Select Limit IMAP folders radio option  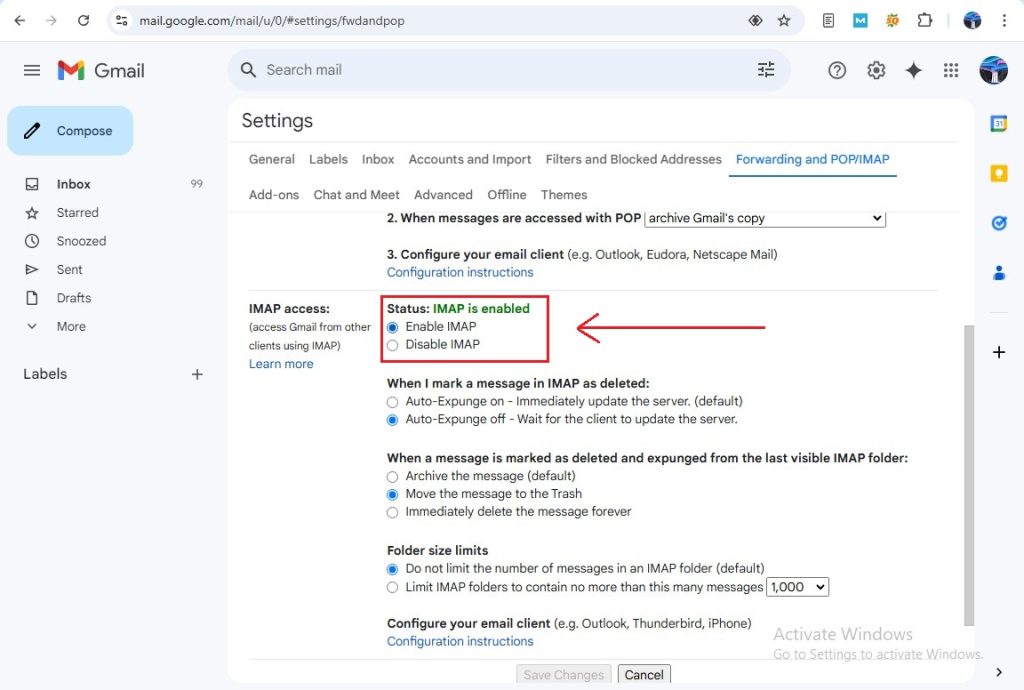[392, 588]
